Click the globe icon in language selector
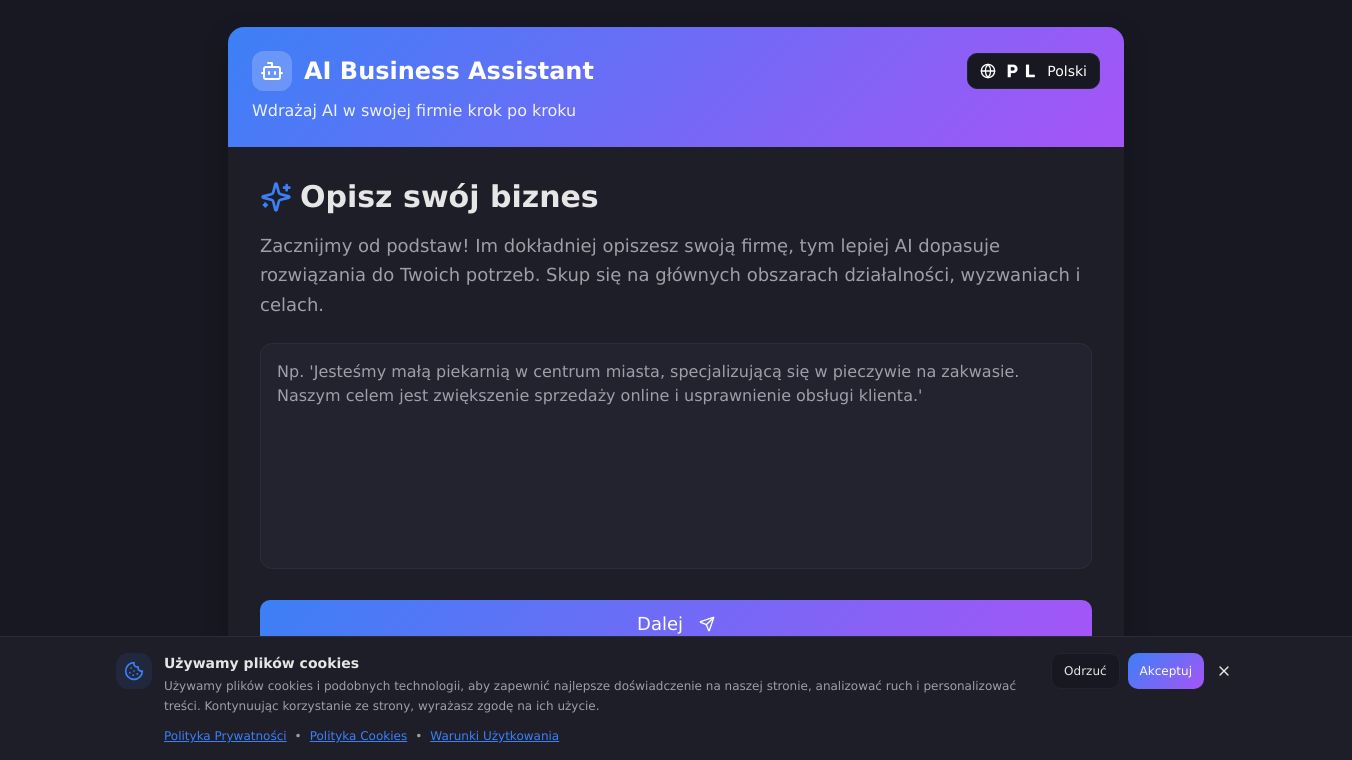The height and width of the screenshot is (760, 1352). point(988,71)
